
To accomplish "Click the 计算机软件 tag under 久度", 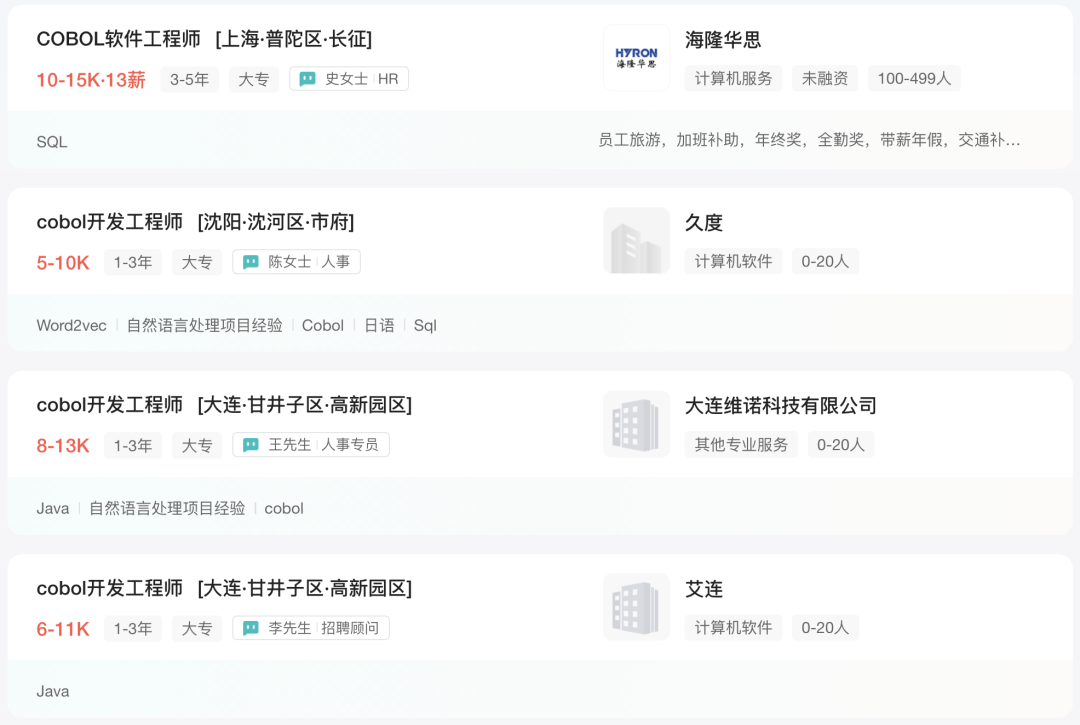I will (x=734, y=262).
